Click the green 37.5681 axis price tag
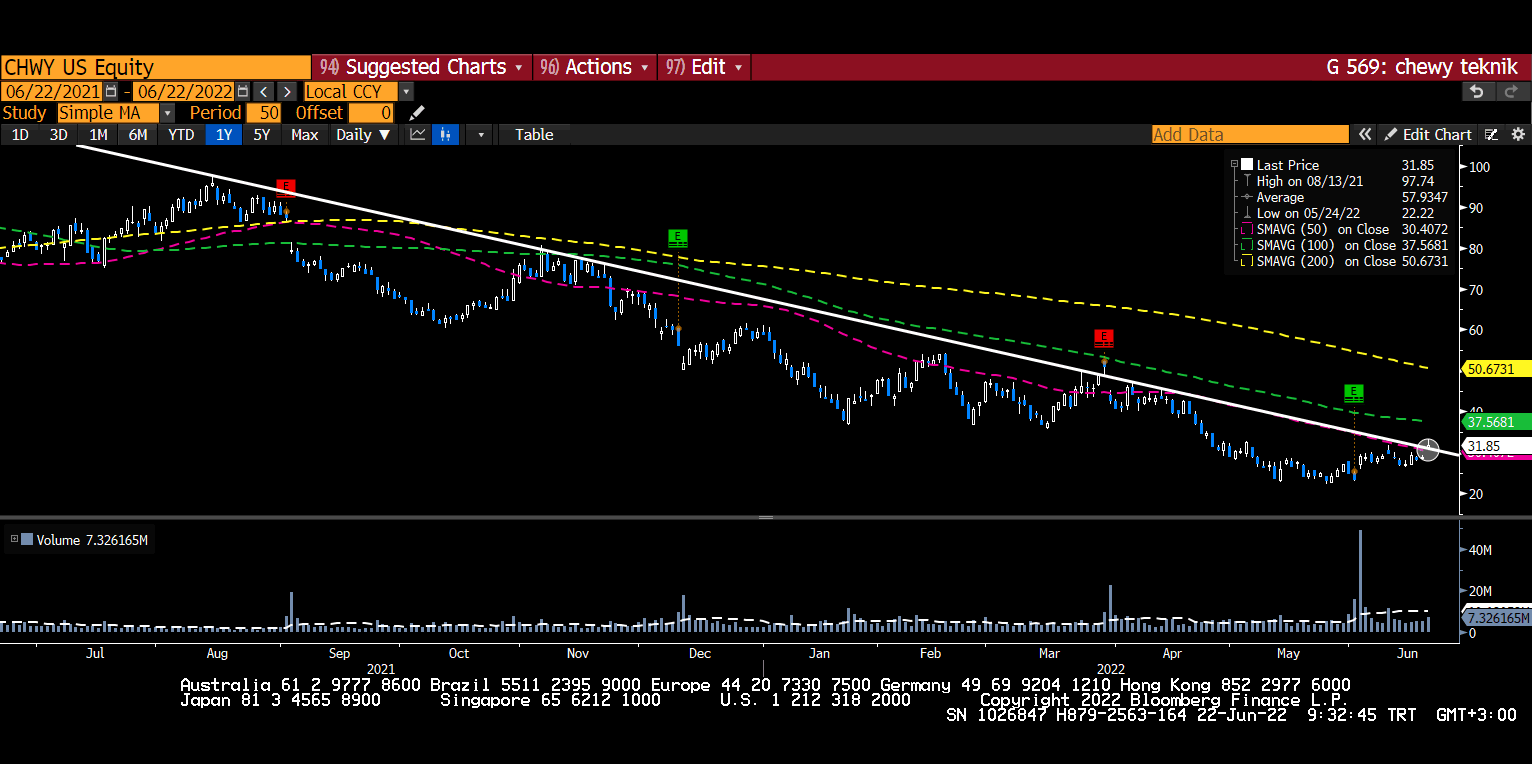This screenshot has height=764, width=1532. pos(1496,422)
